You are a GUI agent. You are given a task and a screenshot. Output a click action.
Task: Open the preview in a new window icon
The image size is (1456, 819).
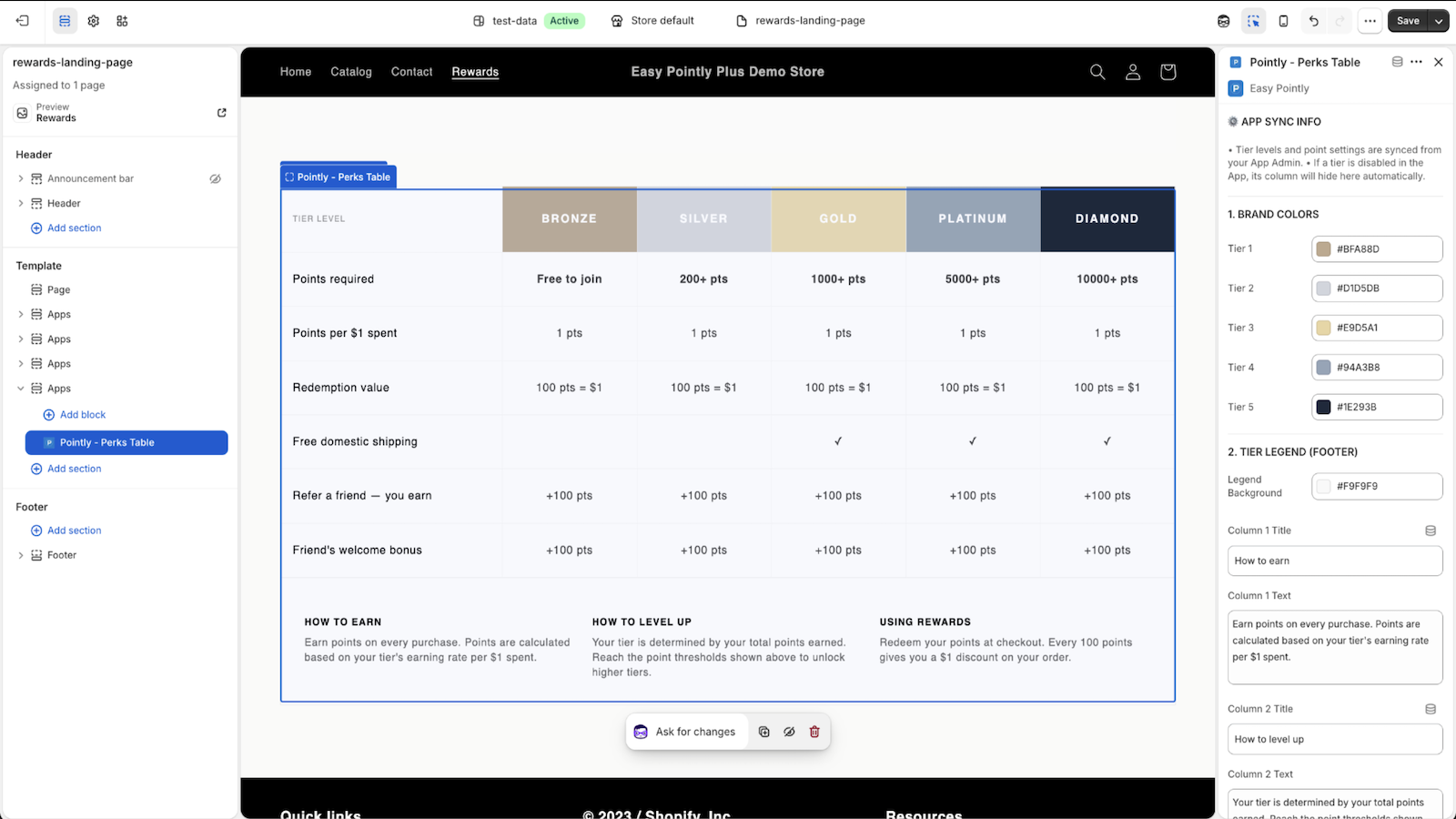(221, 113)
